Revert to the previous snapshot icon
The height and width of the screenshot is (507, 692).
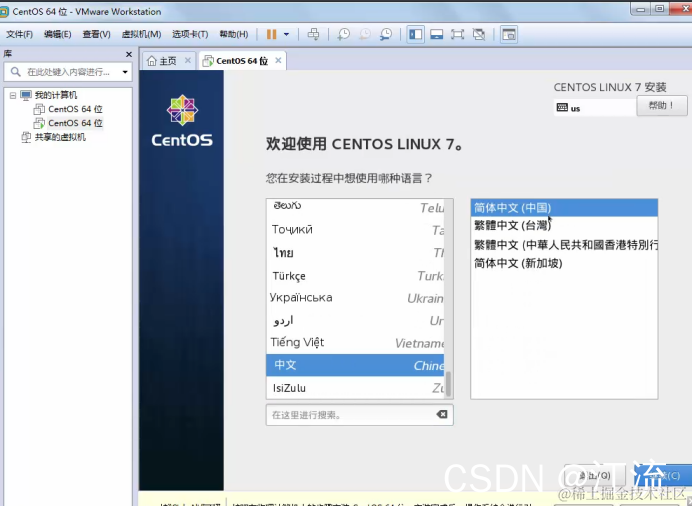click(365, 34)
